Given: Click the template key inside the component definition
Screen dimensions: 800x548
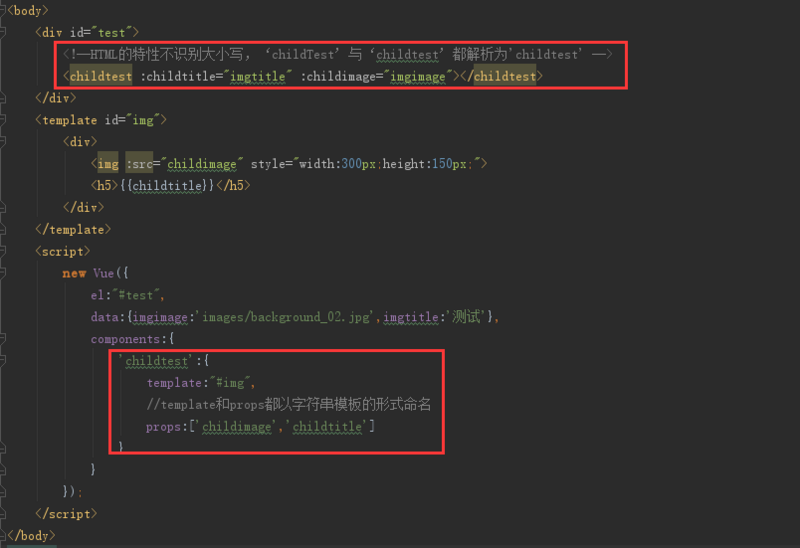Looking at the screenshot, I should [174, 383].
